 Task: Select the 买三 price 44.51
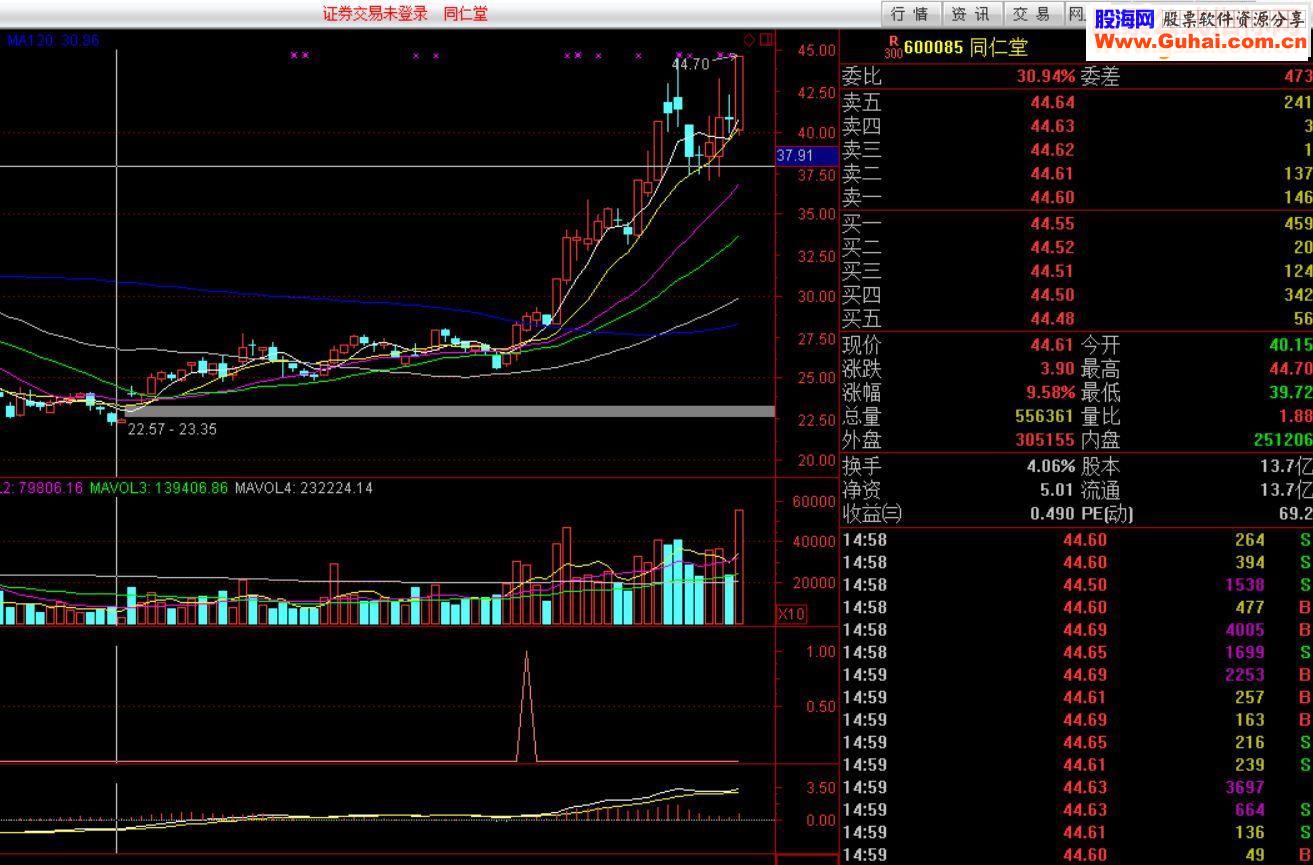[1052, 271]
